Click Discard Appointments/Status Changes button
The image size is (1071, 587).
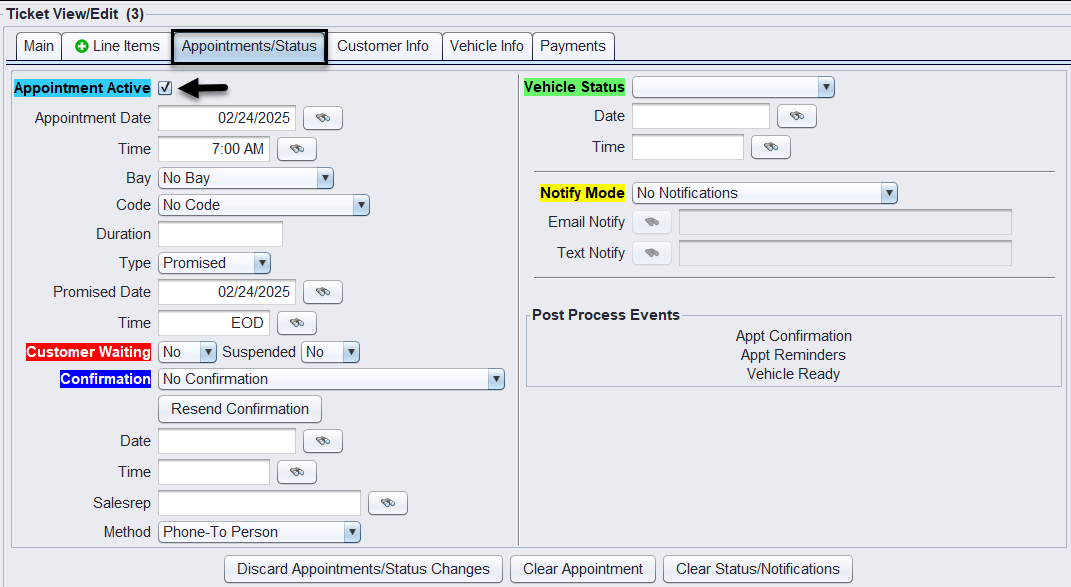(x=363, y=569)
